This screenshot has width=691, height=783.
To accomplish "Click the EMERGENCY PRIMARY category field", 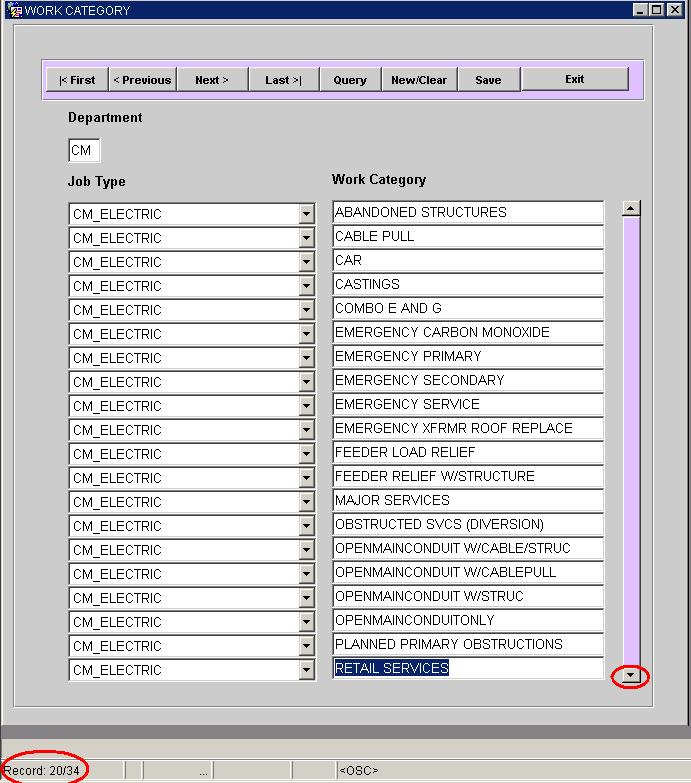I will coord(468,356).
